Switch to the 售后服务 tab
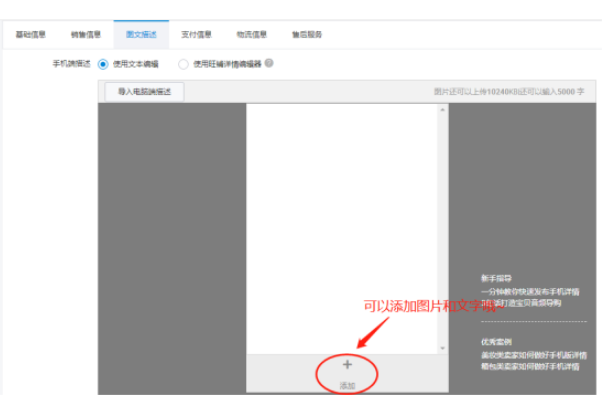This screenshot has width=604, height=396. point(307,35)
